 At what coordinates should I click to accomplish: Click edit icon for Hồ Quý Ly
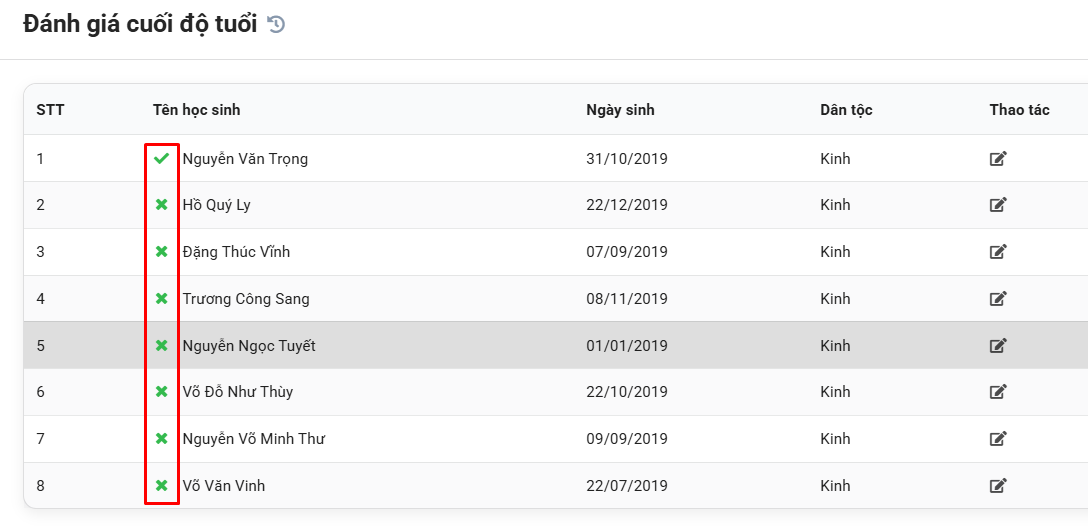pyautogui.click(x=998, y=205)
